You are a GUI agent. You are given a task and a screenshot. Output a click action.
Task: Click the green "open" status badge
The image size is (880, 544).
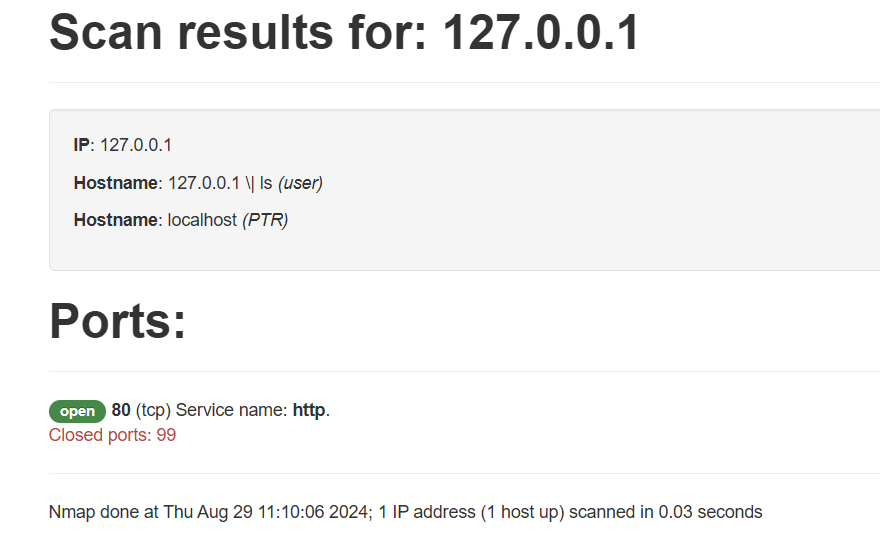[77, 411]
